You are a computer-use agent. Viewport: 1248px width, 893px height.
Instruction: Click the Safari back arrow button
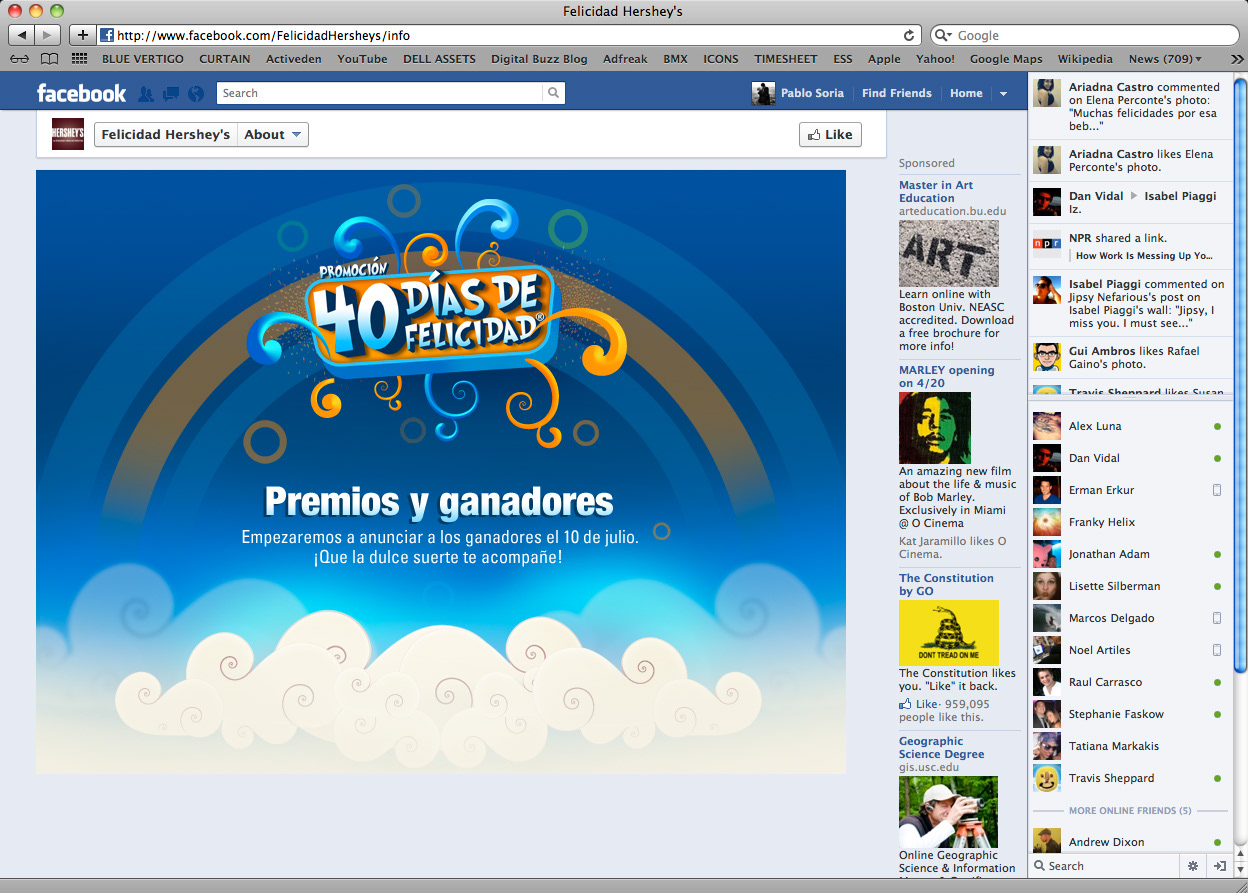(x=21, y=35)
